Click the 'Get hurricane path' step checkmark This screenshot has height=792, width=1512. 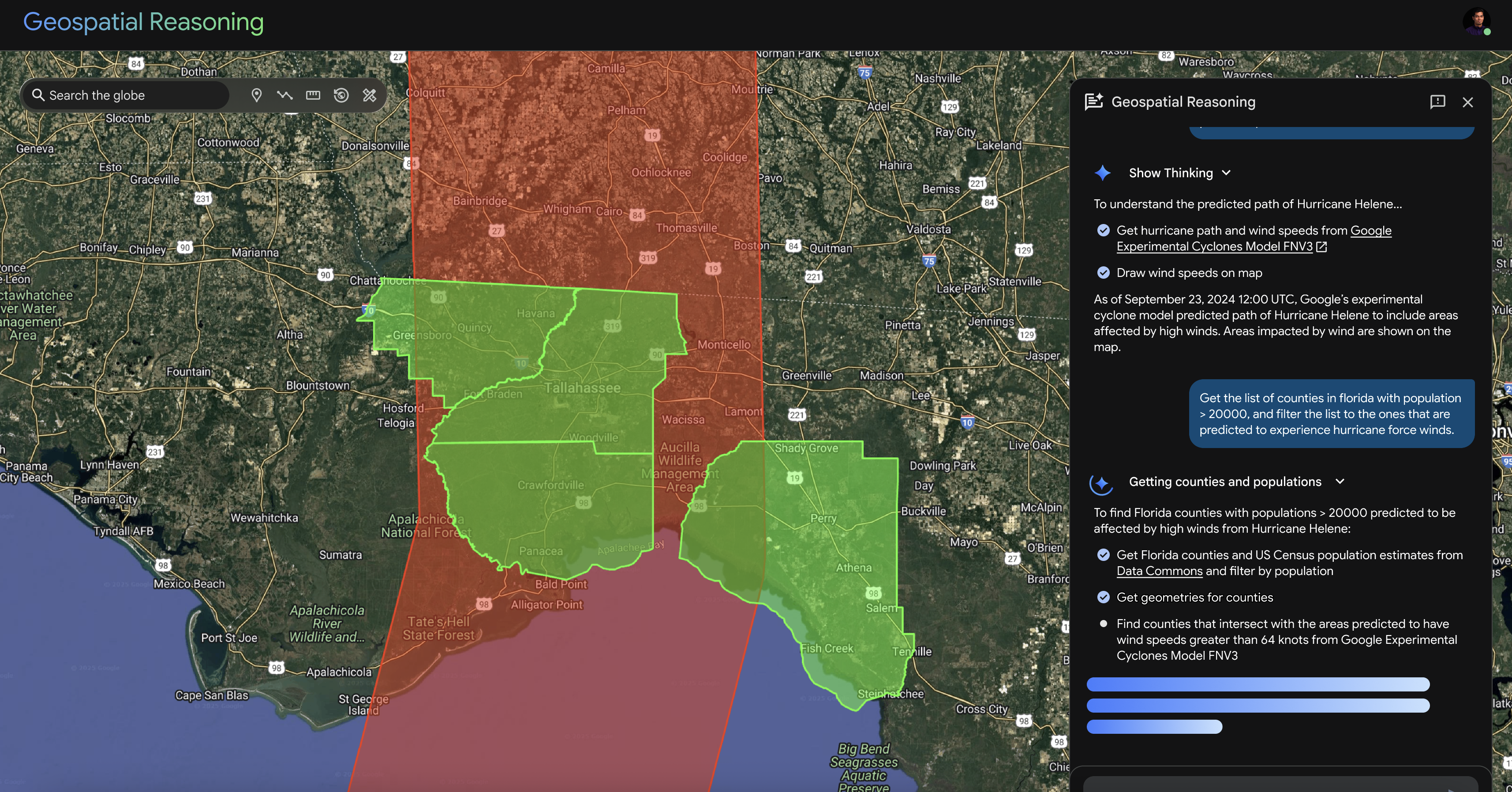pos(1104,231)
